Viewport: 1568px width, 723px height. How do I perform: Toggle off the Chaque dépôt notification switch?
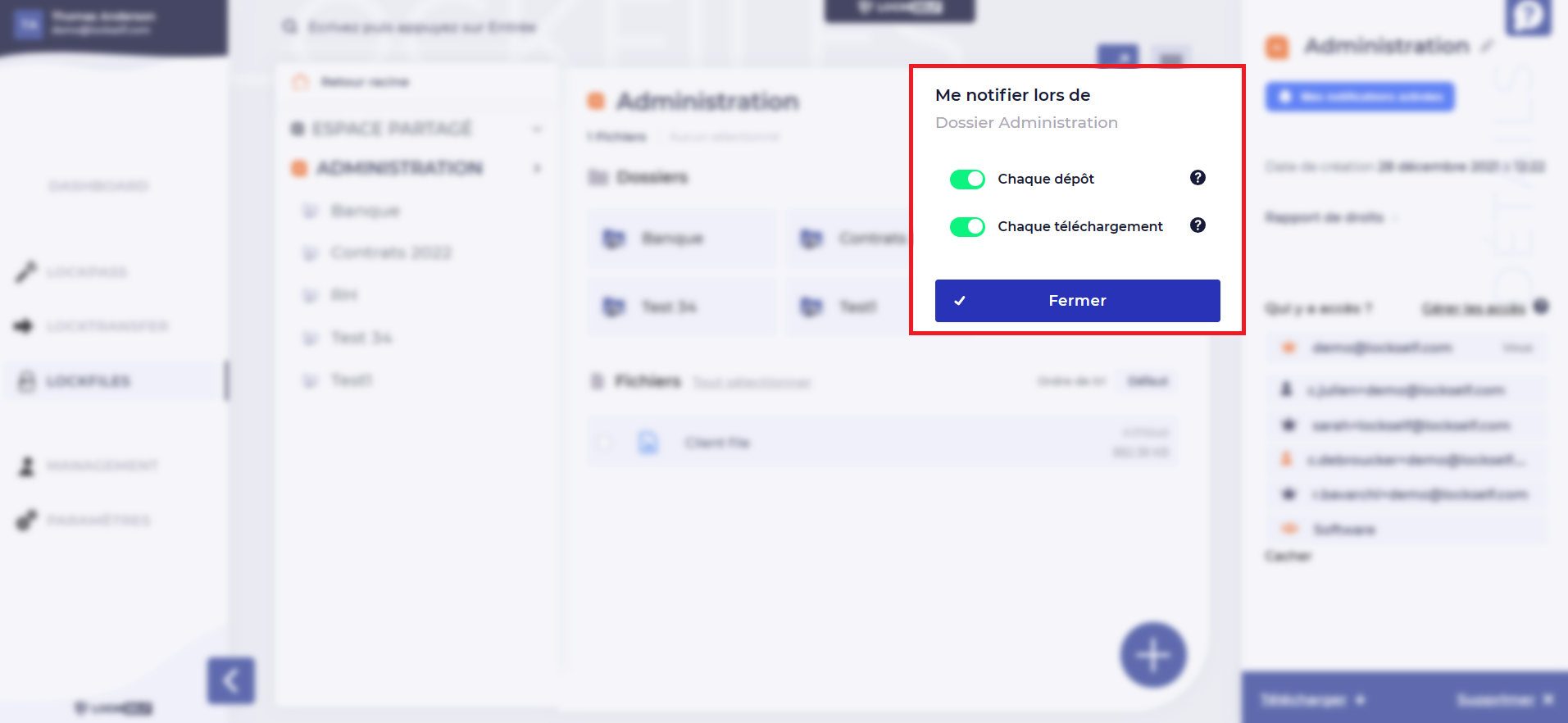(x=966, y=179)
